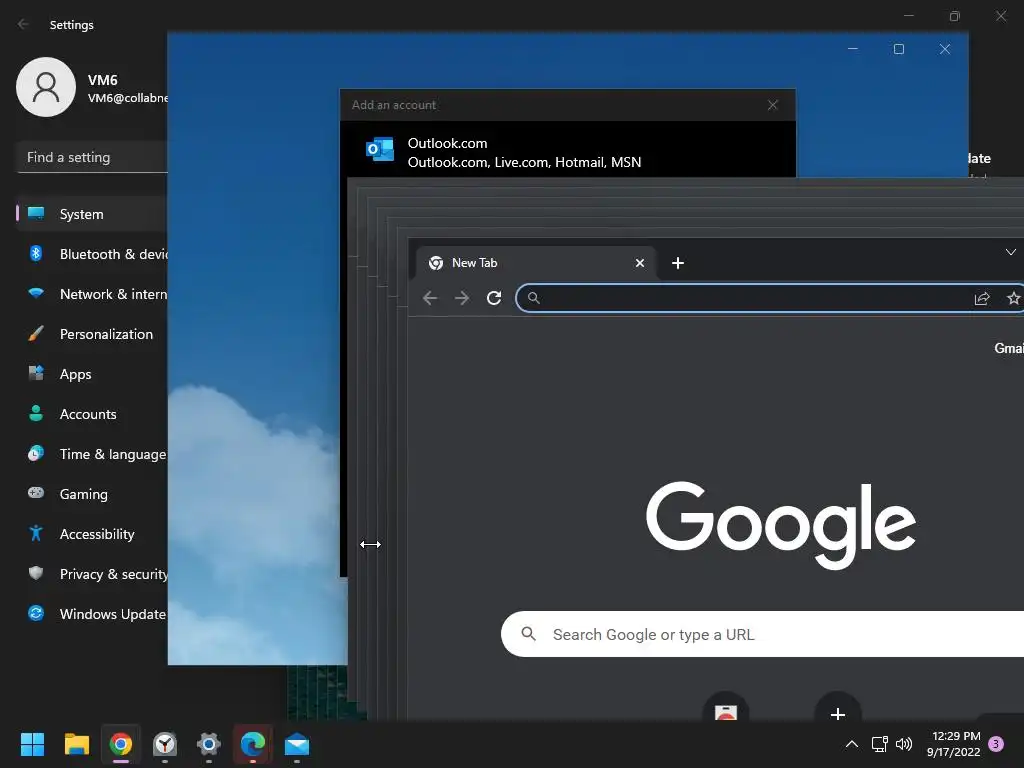Open the notification badge showing 3
Screen dimensions: 1024x768
point(996,744)
